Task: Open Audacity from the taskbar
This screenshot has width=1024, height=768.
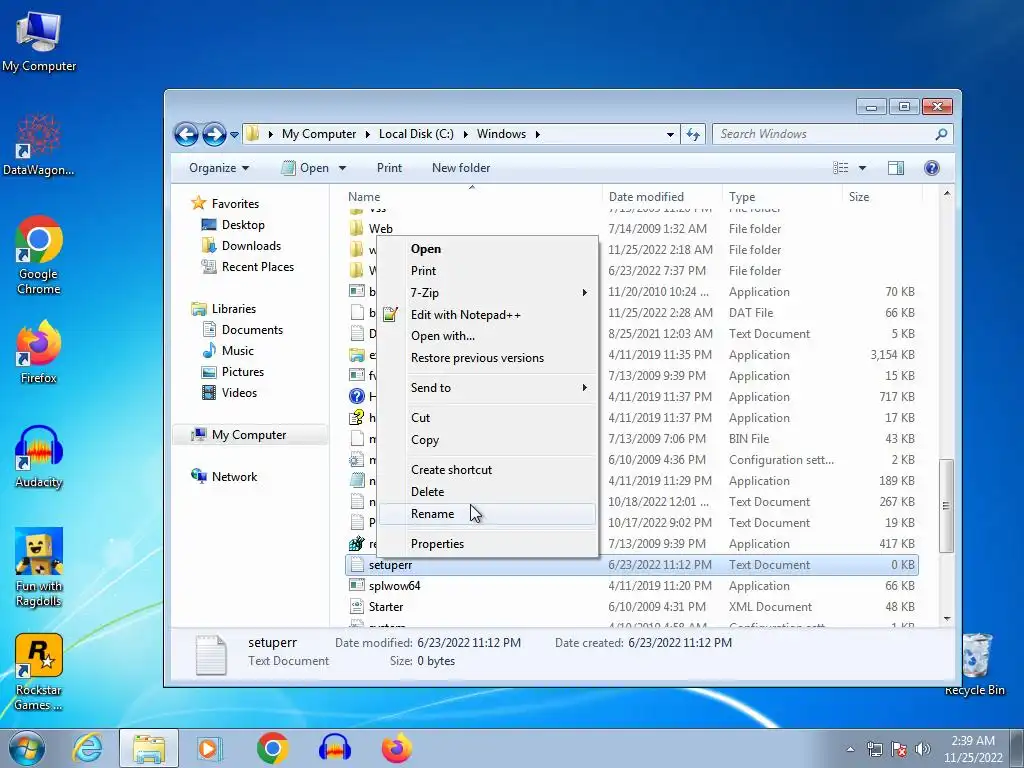Action: pyautogui.click(x=335, y=748)
